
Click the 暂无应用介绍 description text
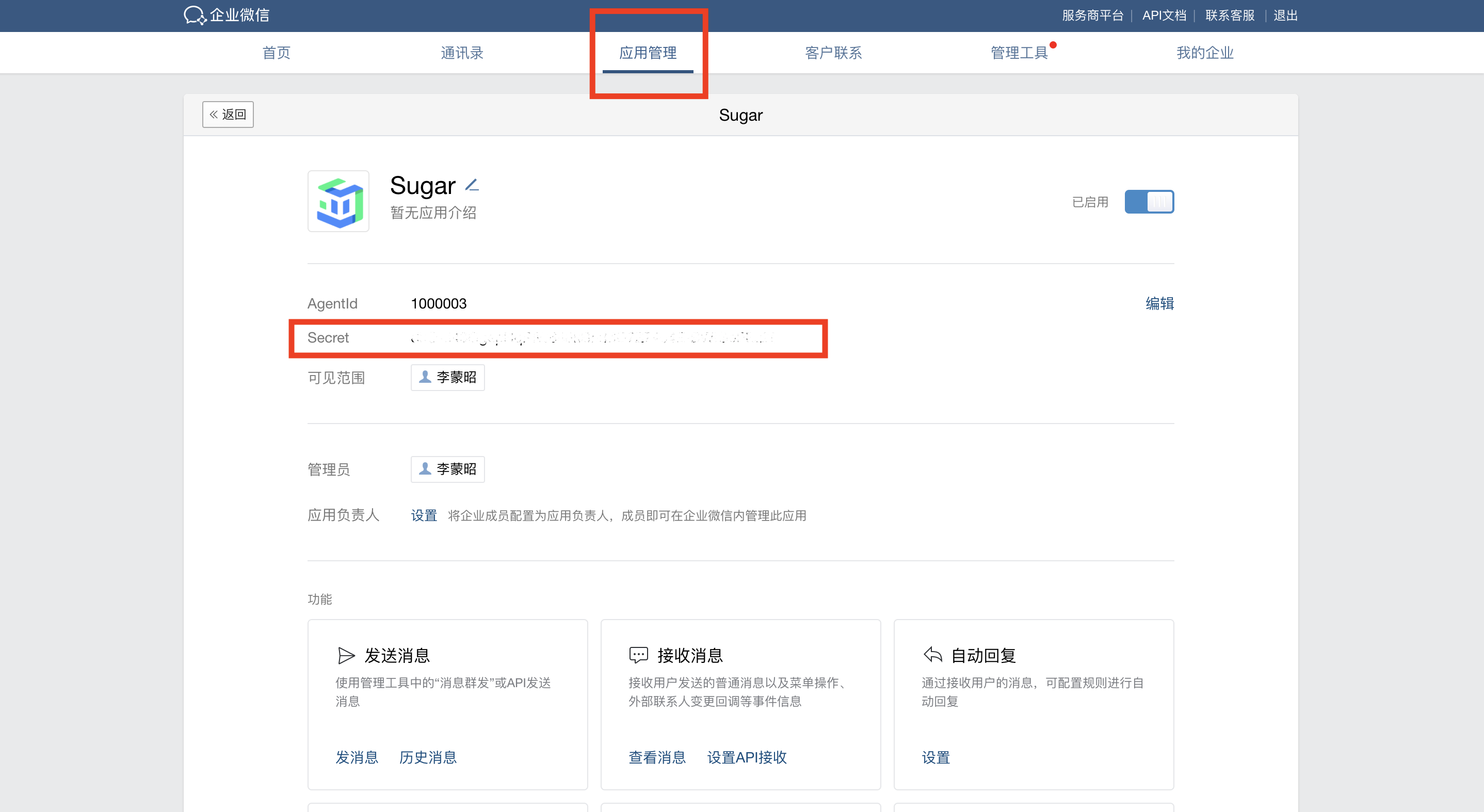click(432, 213)
